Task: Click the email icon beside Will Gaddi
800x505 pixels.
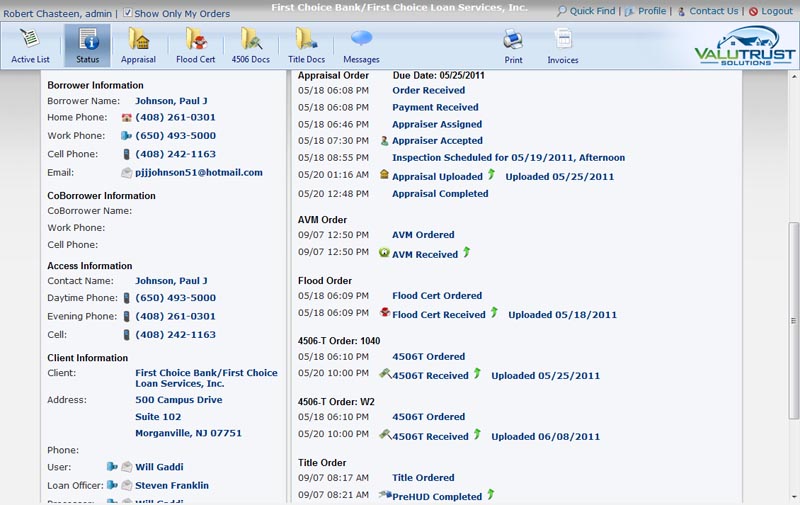Action: (127, 467)
